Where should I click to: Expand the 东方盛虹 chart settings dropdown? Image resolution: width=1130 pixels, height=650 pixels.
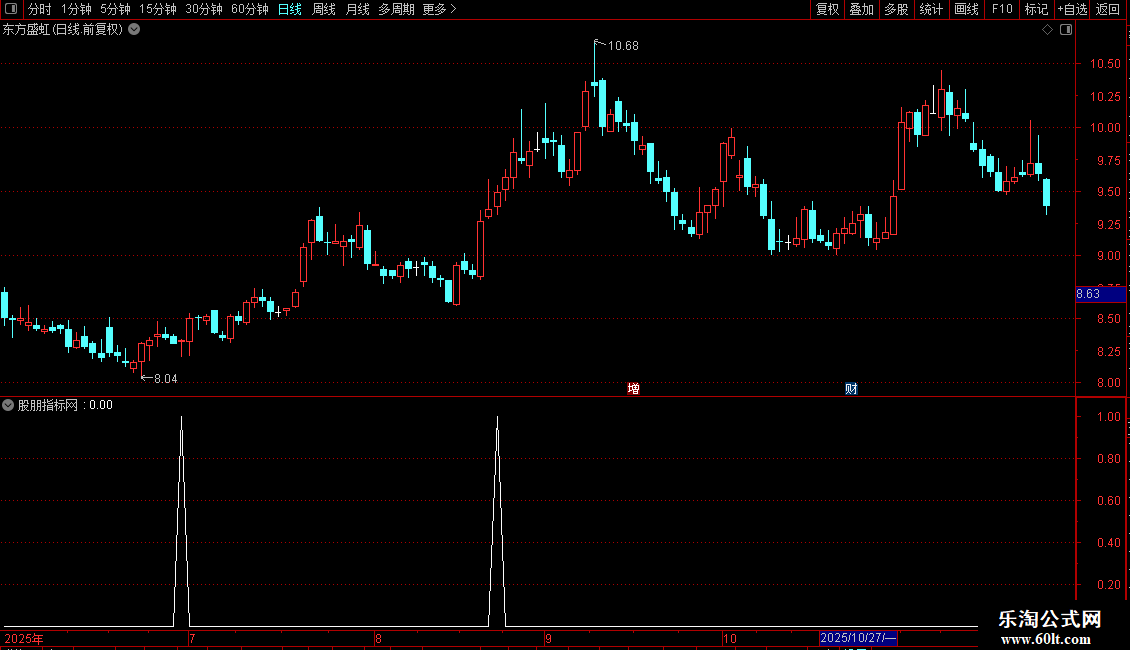(x=134, y=30)
